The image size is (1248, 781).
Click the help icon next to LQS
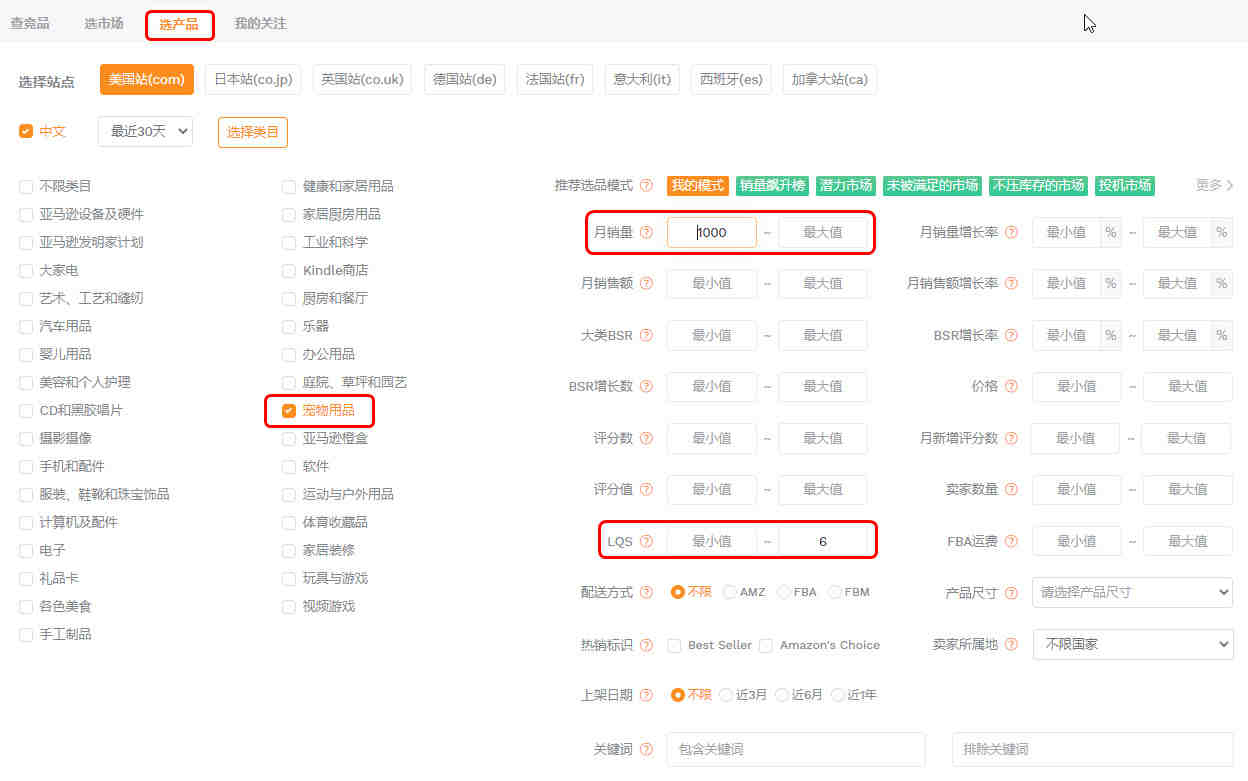[x=646, y=541]
